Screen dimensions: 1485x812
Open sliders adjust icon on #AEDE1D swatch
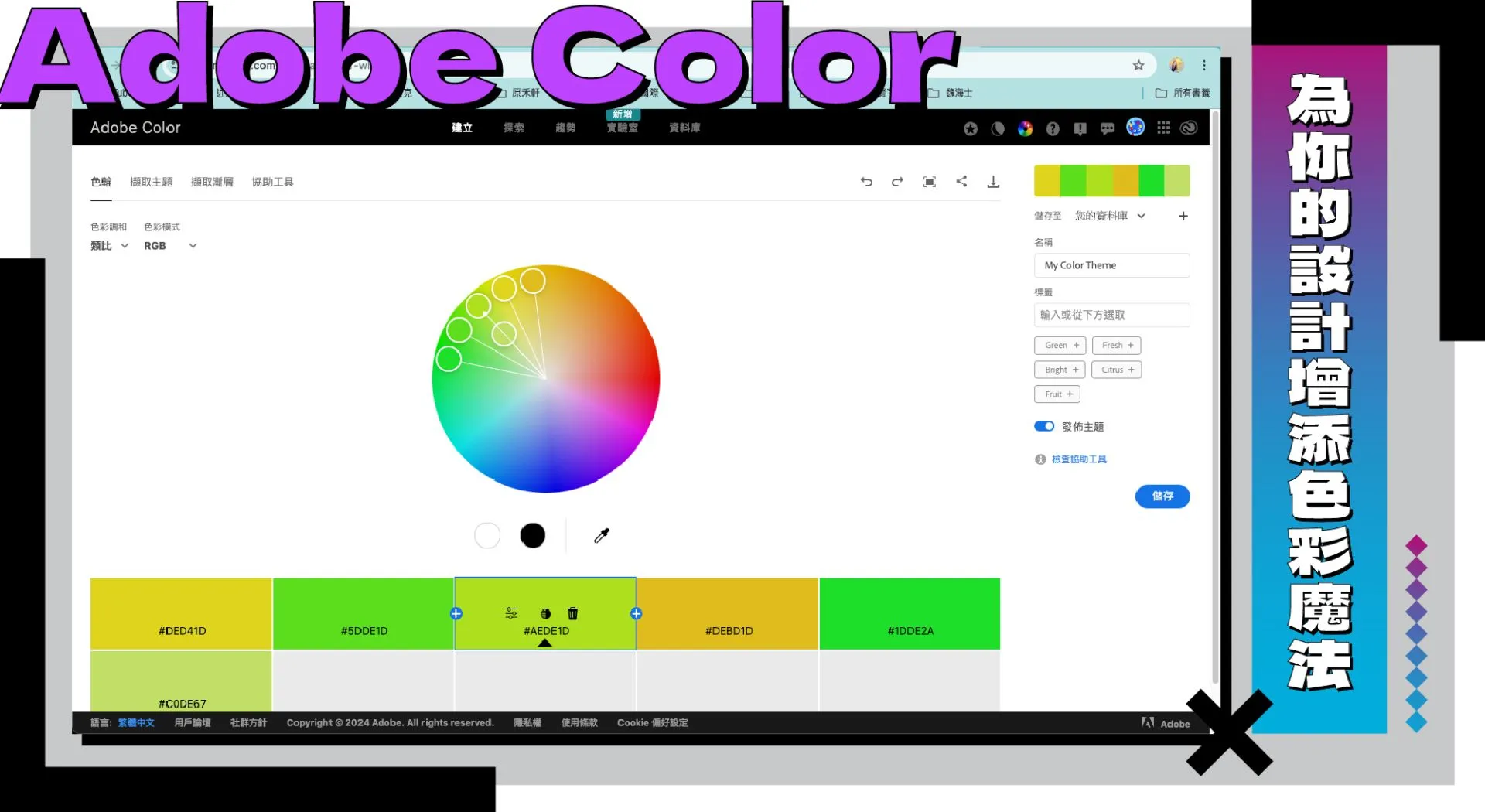point(511,613)
